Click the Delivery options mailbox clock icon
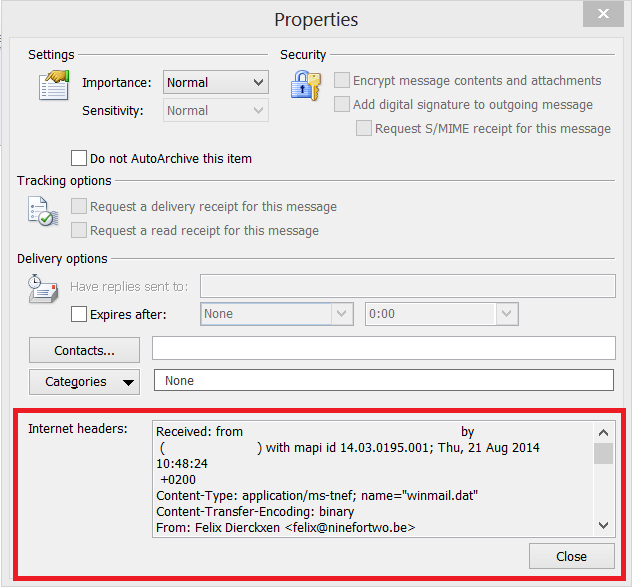Viewport: 632px width, 587px height. pos(43,289)
